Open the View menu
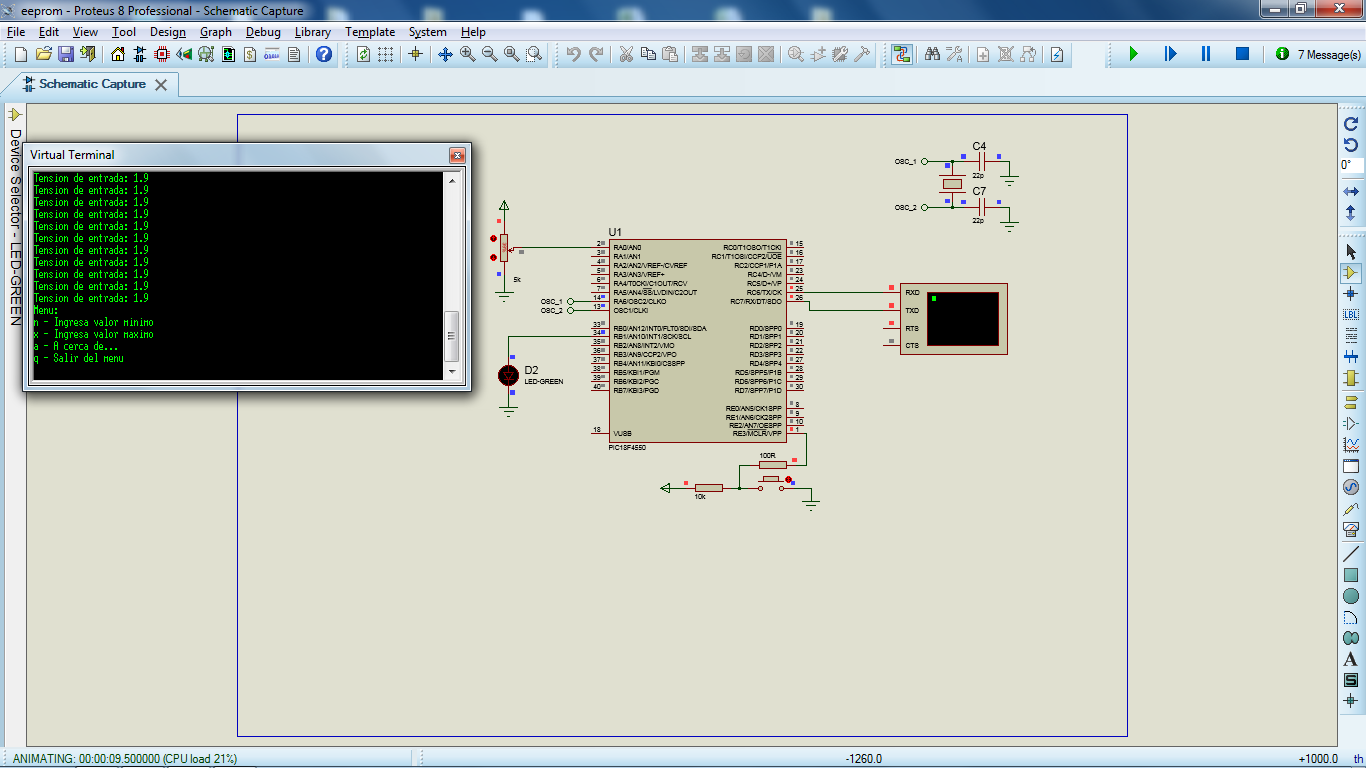Image resolution: width=1366 pixels, height=768 pixels. pos(85,32)
